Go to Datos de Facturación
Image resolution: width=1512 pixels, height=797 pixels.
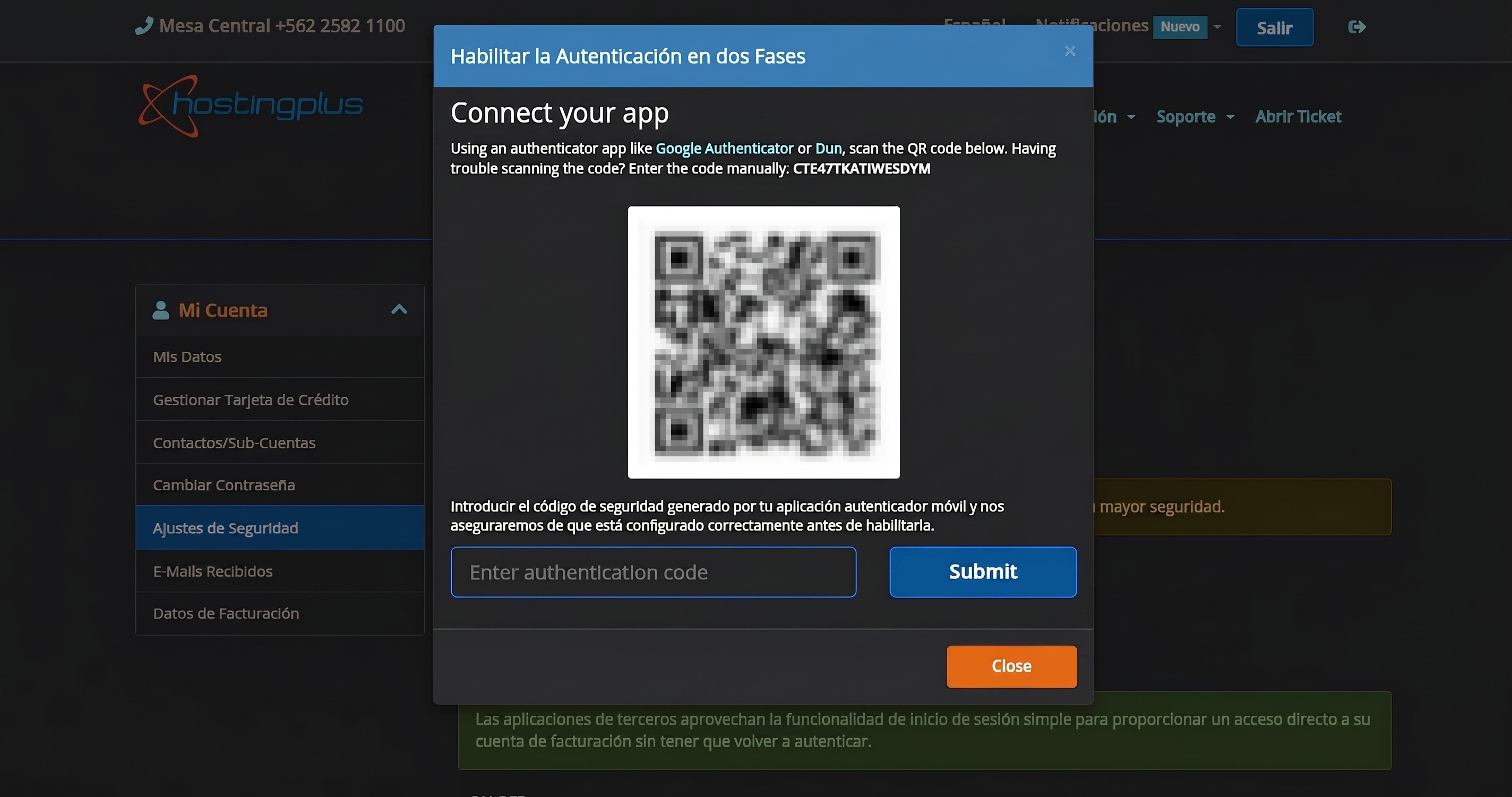(x=280, y=613)
